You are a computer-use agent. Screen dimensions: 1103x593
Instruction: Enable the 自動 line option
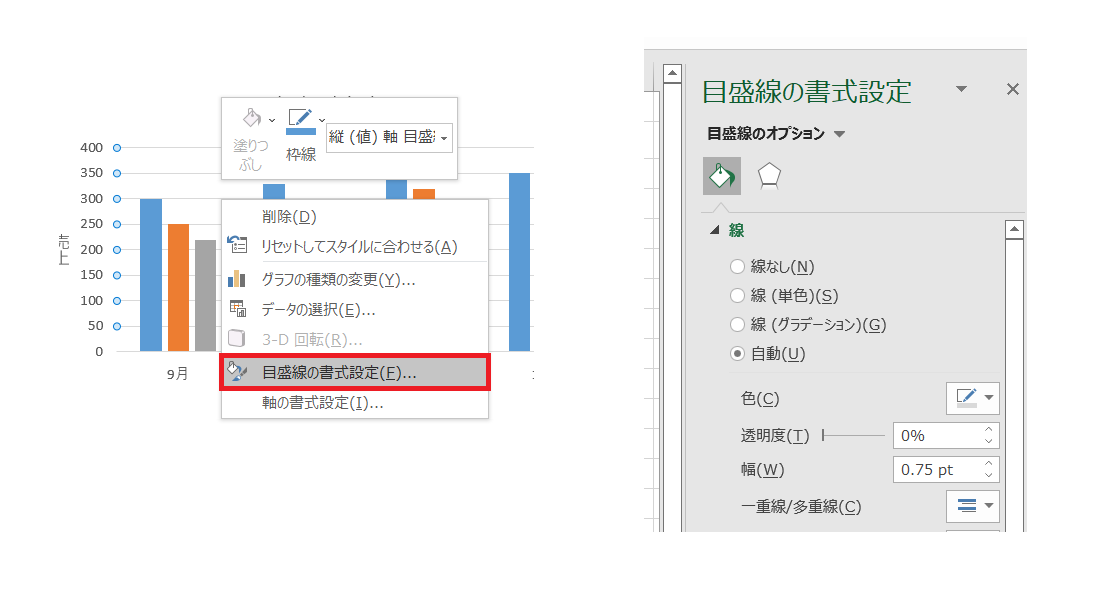[736, 352]
